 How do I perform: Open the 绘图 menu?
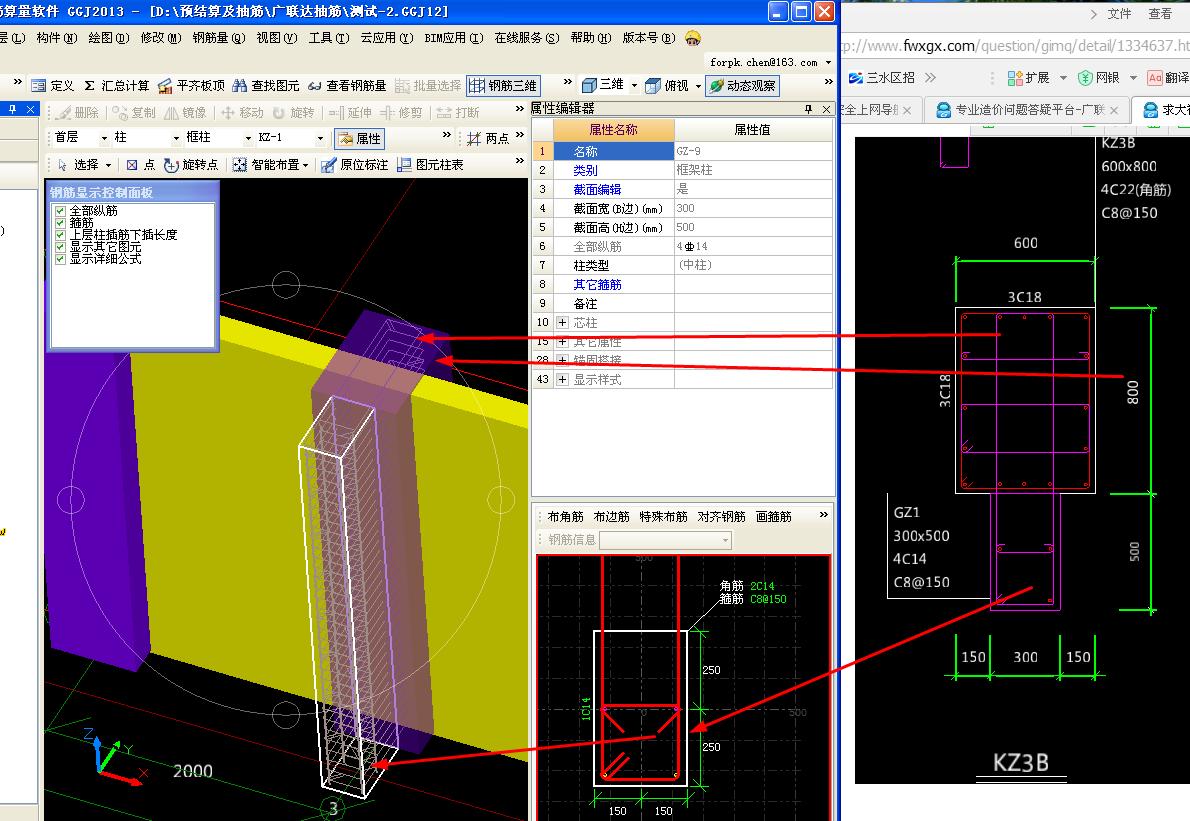pyautogui.click(x=109, y=38)
